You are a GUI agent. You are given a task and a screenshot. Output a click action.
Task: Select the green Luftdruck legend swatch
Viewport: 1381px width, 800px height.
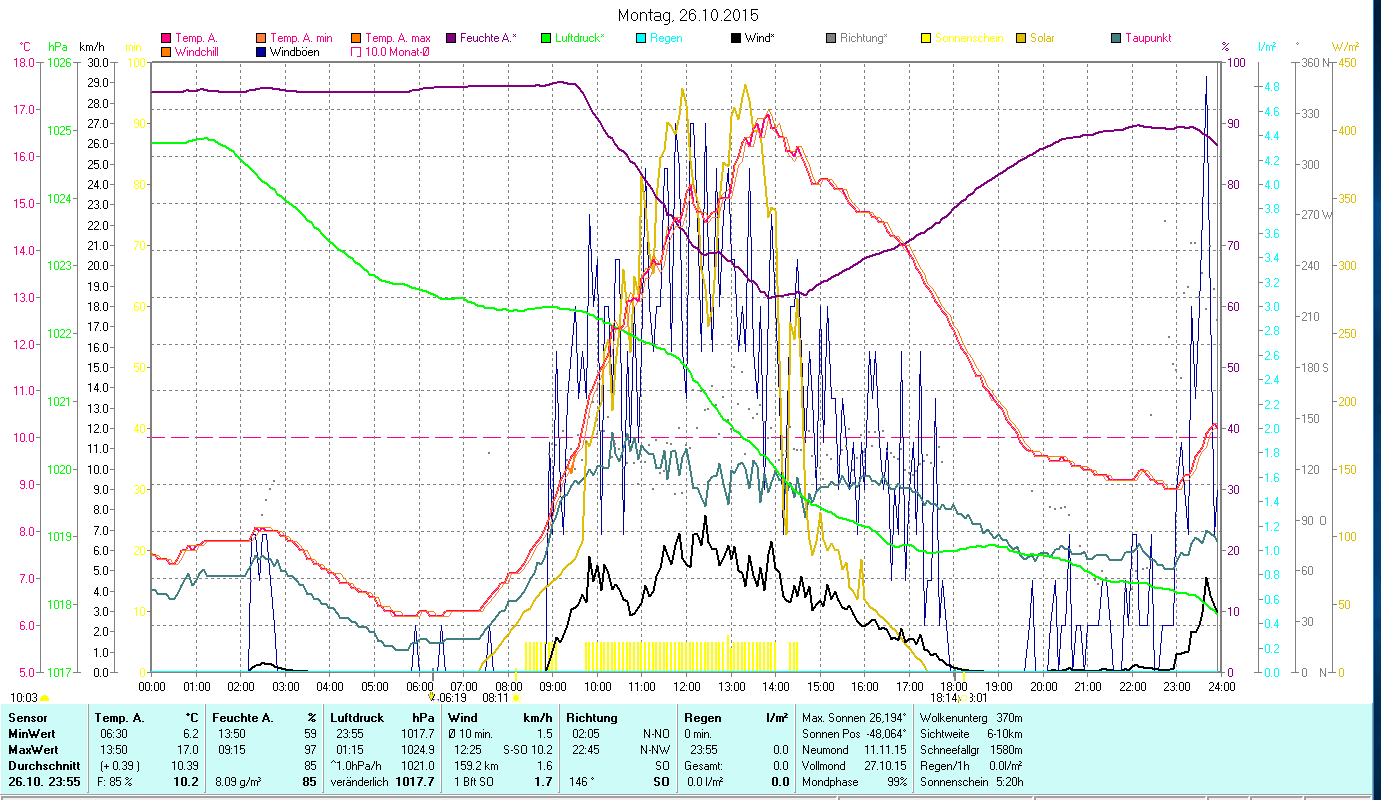click(546, 38)
